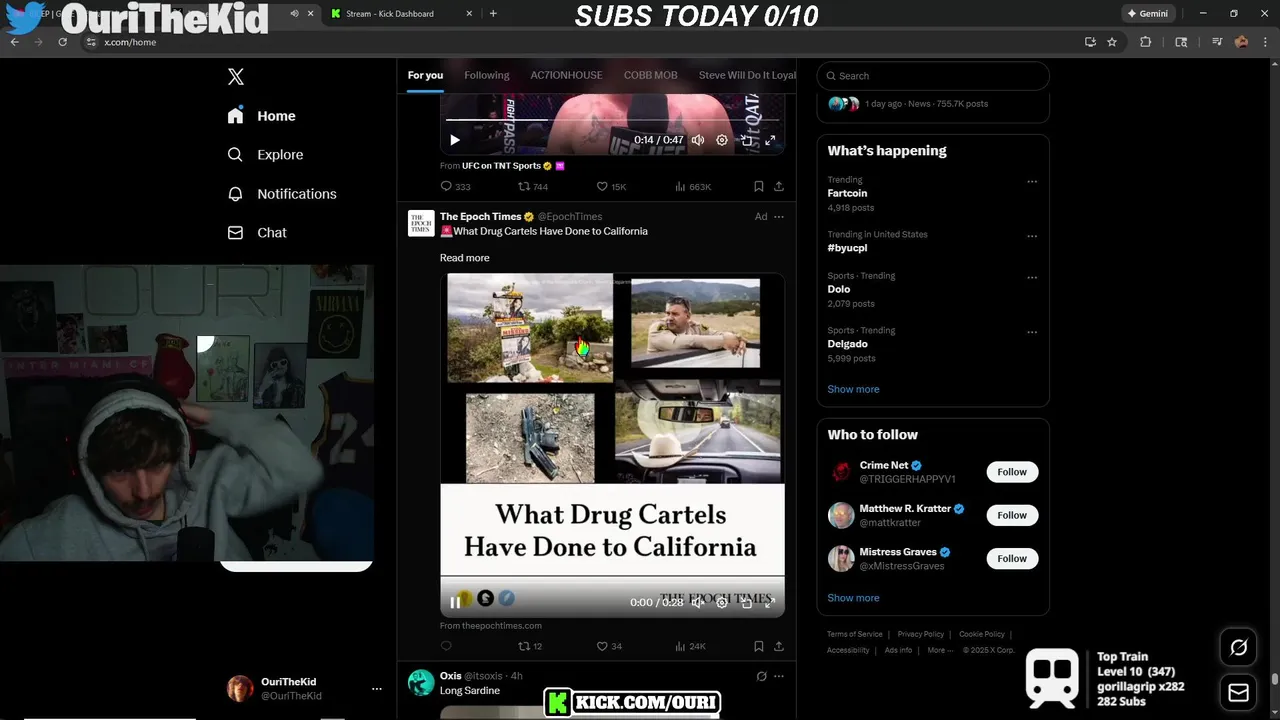Seek on the UFC video progress bar

pyautogui.click(x=612, y=120)
